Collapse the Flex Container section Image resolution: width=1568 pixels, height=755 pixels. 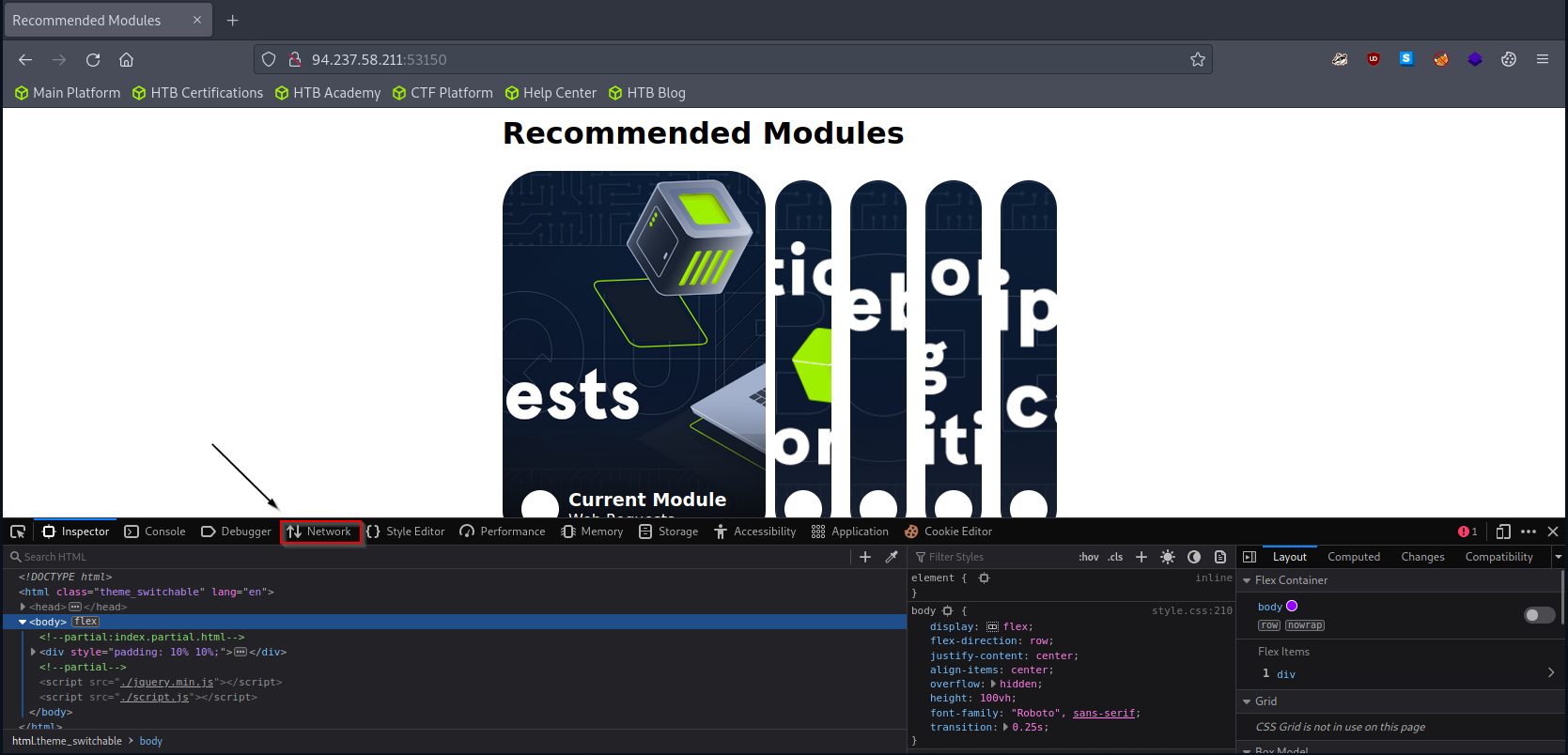click(1247, 580)
